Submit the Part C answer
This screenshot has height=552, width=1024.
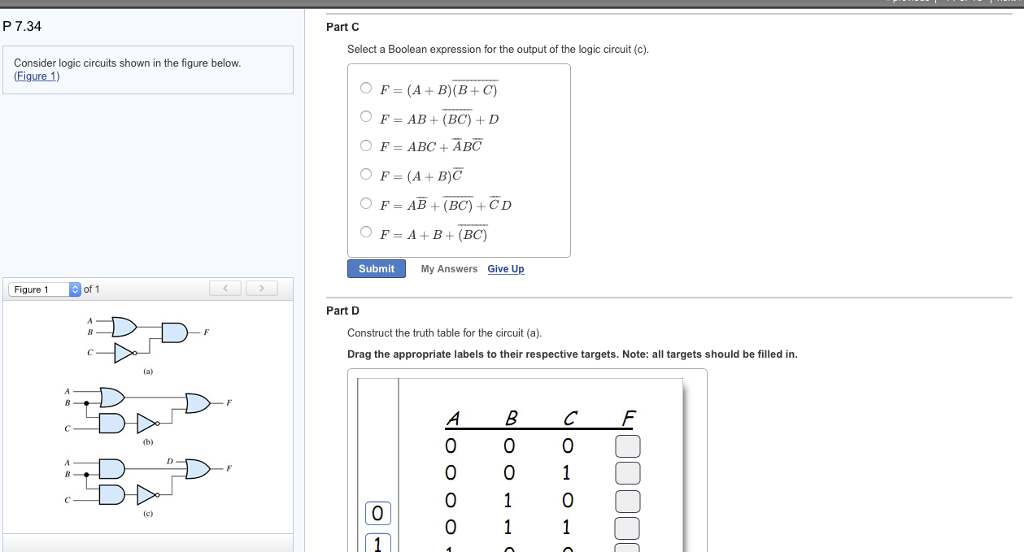376,268
